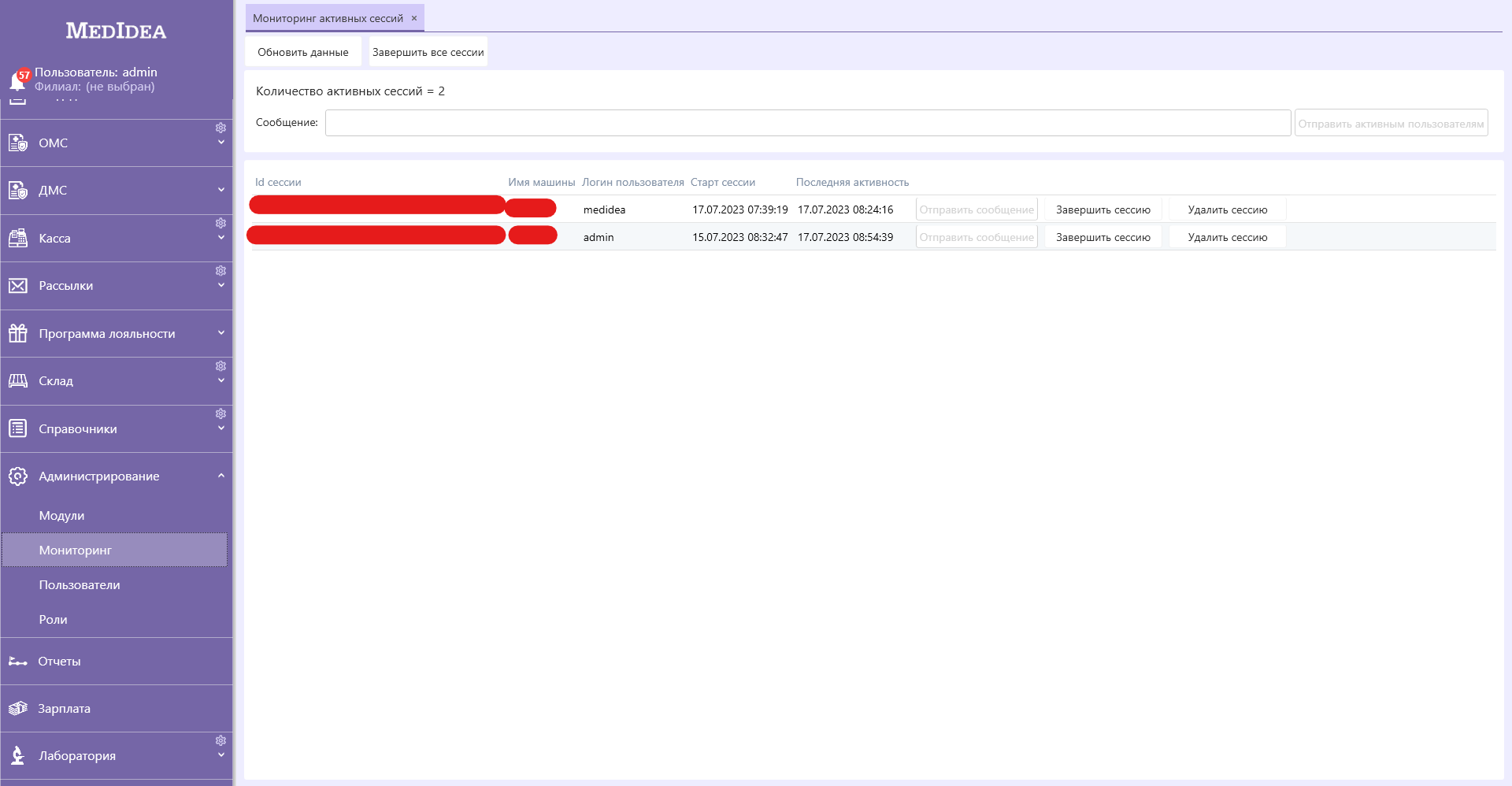Click the MedIdea logo
This screenshot has width=1512, height=786.
pos(116,31)
